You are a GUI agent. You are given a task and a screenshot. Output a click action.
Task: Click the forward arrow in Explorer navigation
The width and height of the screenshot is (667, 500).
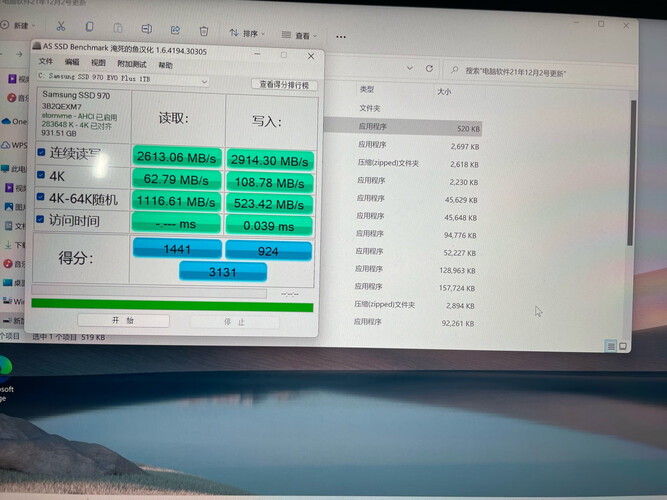(19, 54)
